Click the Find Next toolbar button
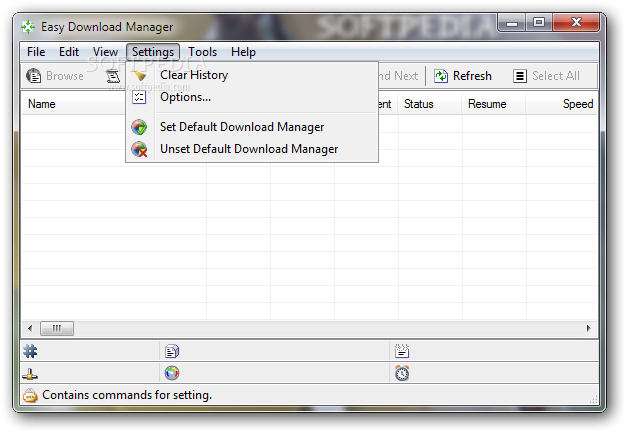 [398, 76]
